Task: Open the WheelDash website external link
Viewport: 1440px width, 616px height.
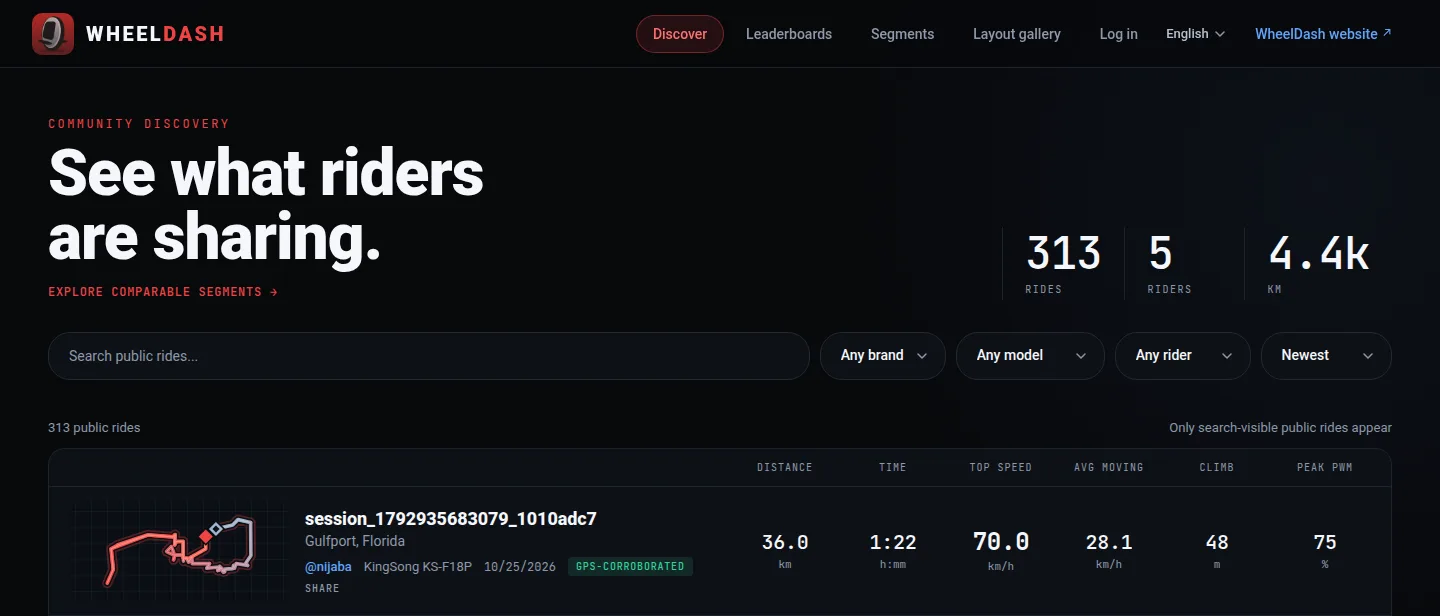Action: (1323, 34)
